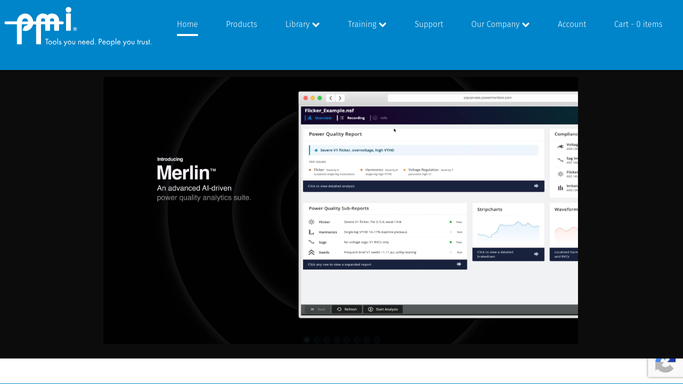Click the Stripcharts detailed breakdown arrow button
683x384 pixels.
[536, 254]
